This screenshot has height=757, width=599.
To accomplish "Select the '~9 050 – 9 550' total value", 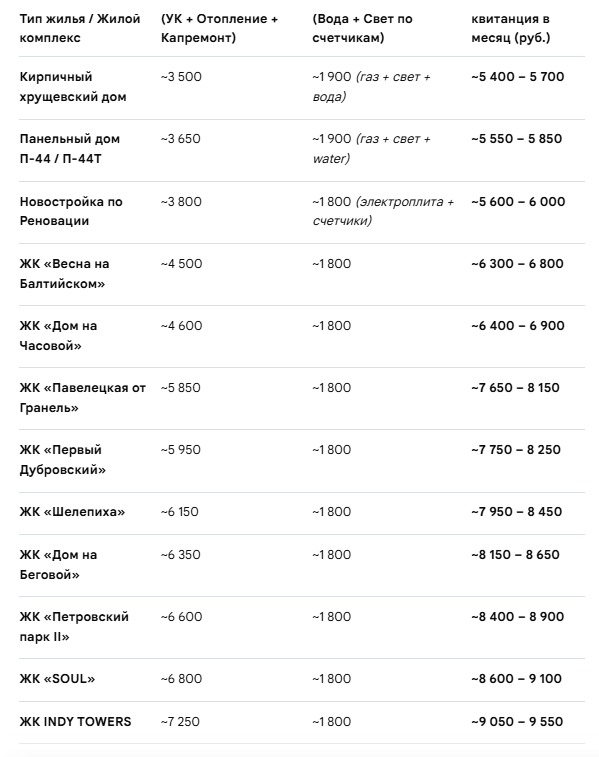I will (x=517, y=722).
